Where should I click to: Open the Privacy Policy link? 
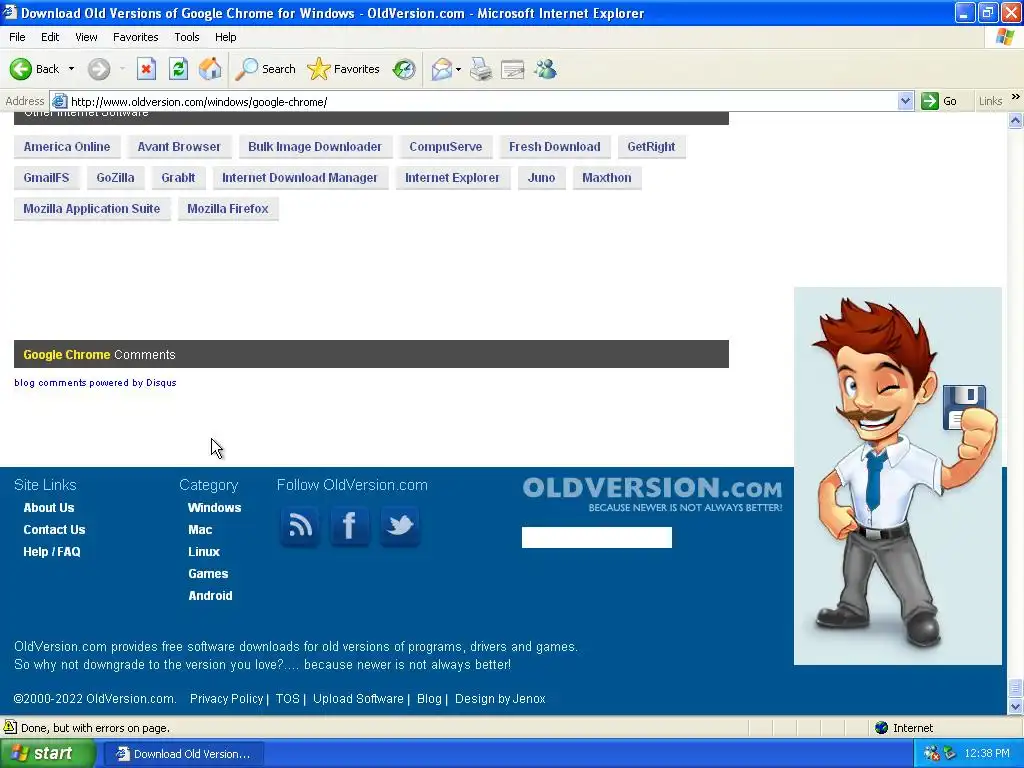pos(226,699)
